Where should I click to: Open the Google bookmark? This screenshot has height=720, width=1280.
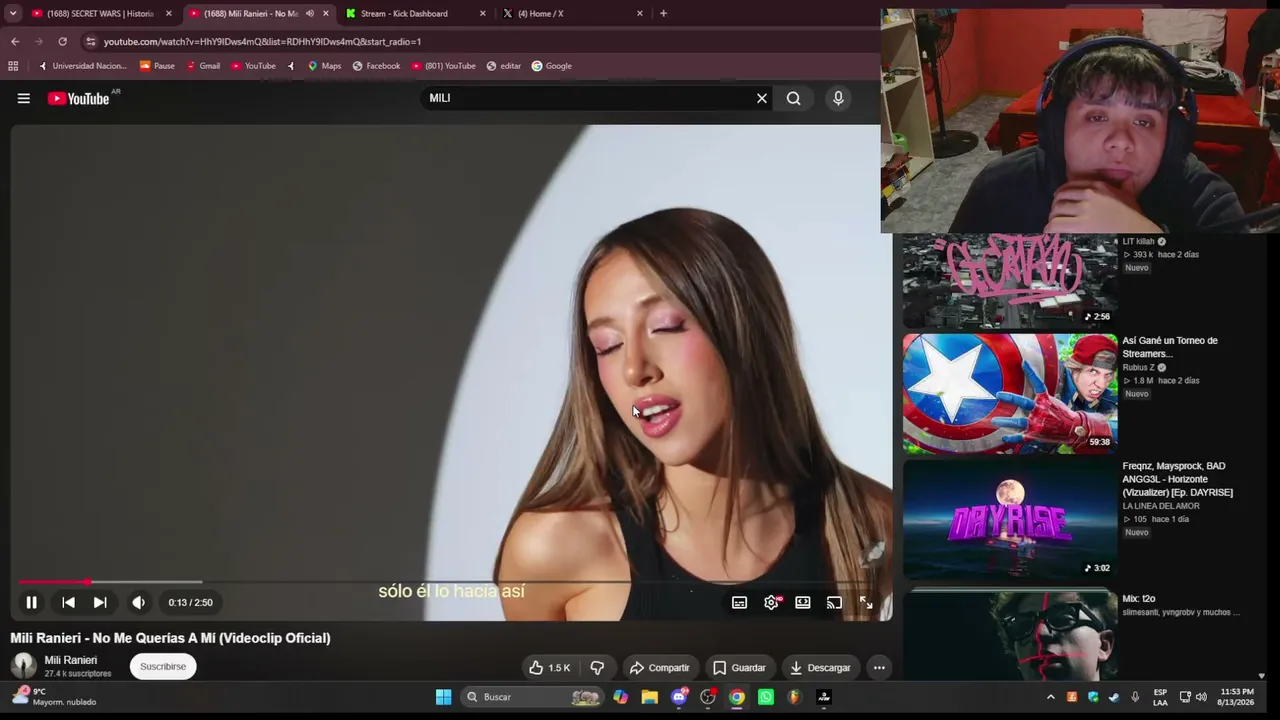tap(551, 66)
